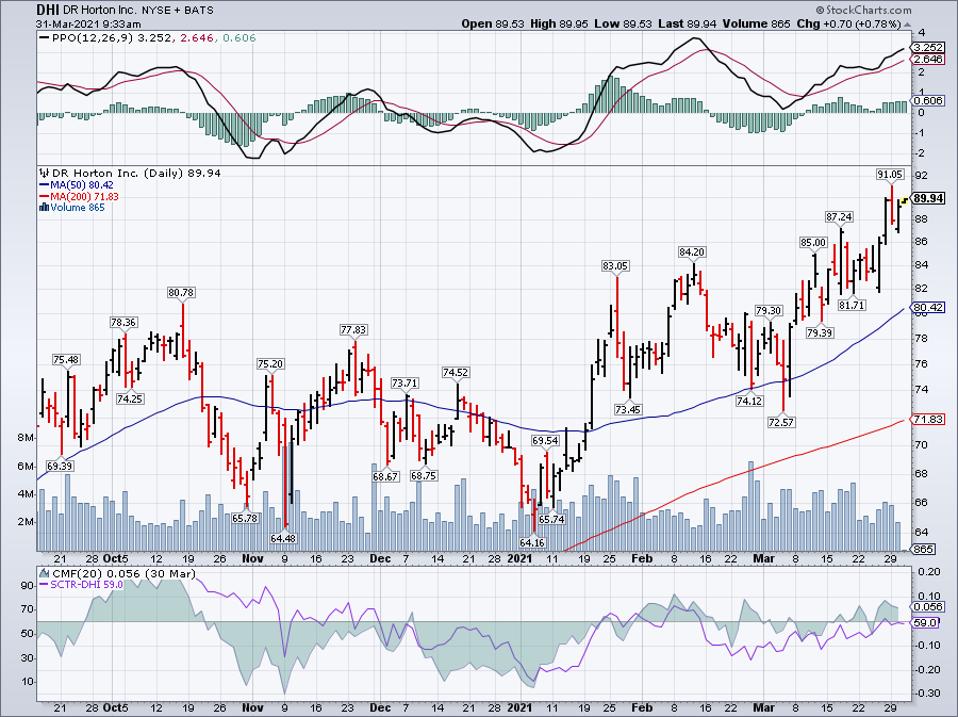Image resolution: width=958 pixels, height=717 pixels.
Task: Click the 79.39 low price label
Action: tap(820, 333)
